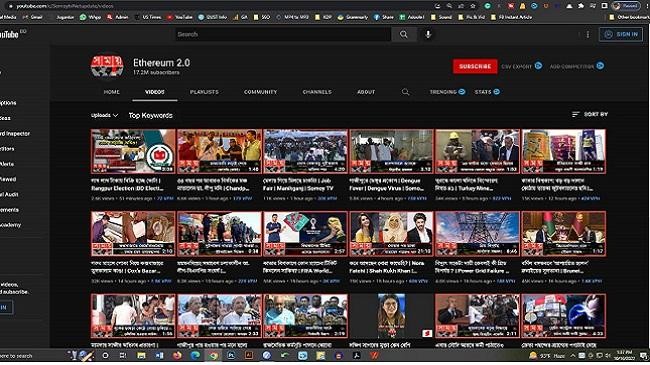
Task: Open the Brunei video thumbnail
Action: 564,234
